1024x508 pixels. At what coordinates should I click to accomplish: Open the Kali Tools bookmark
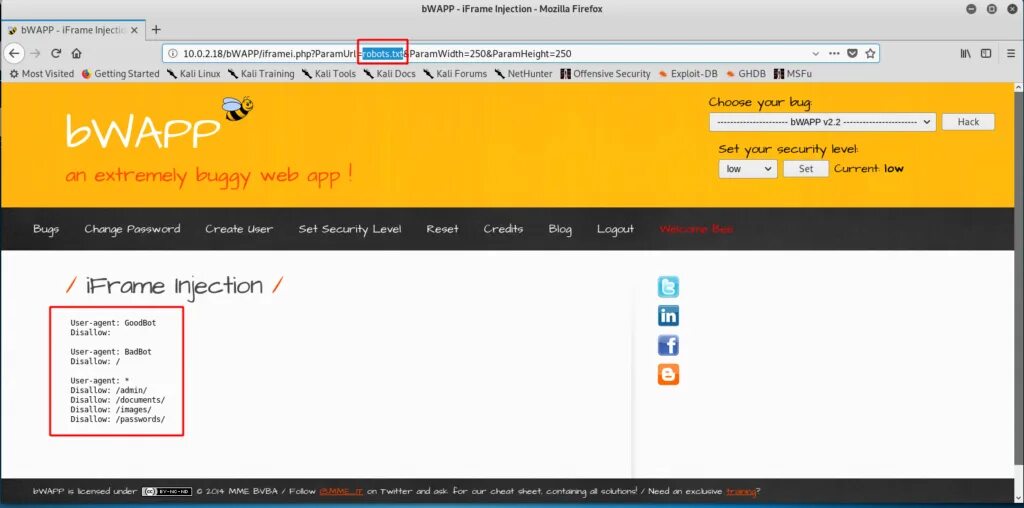click(x=328, y=74)
